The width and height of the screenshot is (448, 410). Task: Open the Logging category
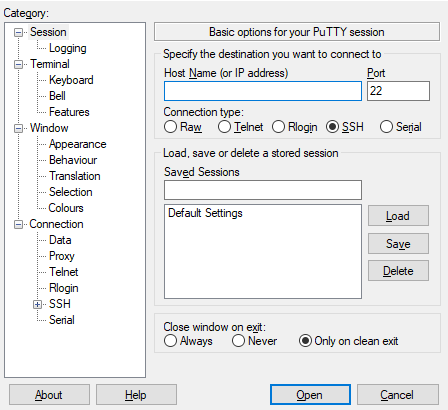68,48
